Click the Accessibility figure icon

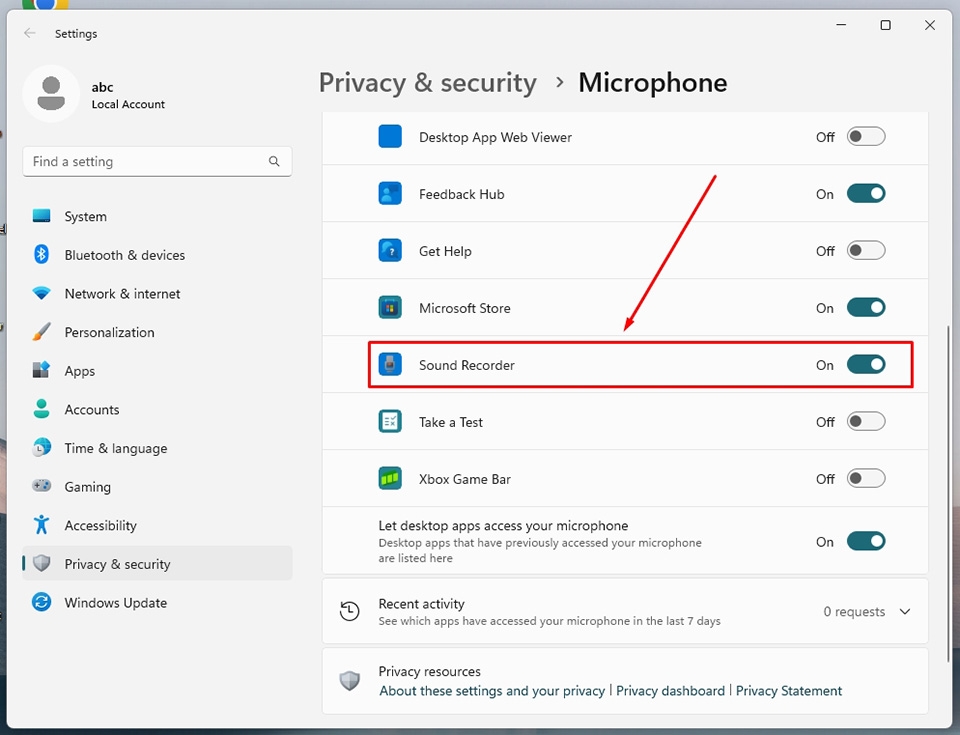pos(42,525)
